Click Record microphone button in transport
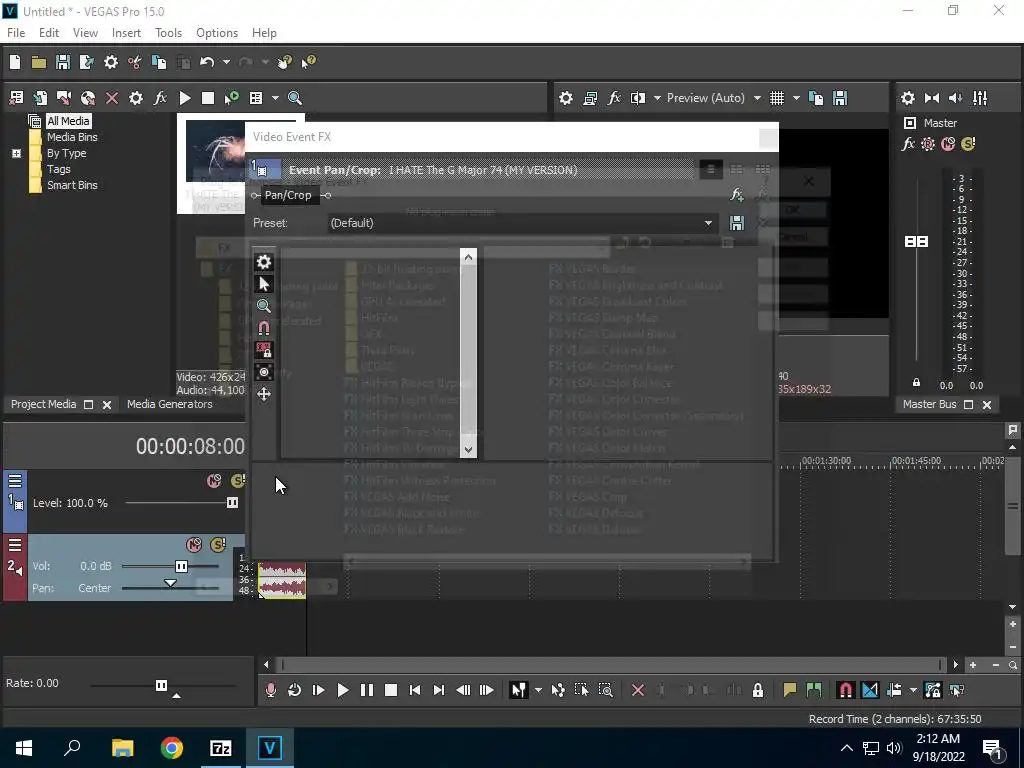 pos(270,690)
